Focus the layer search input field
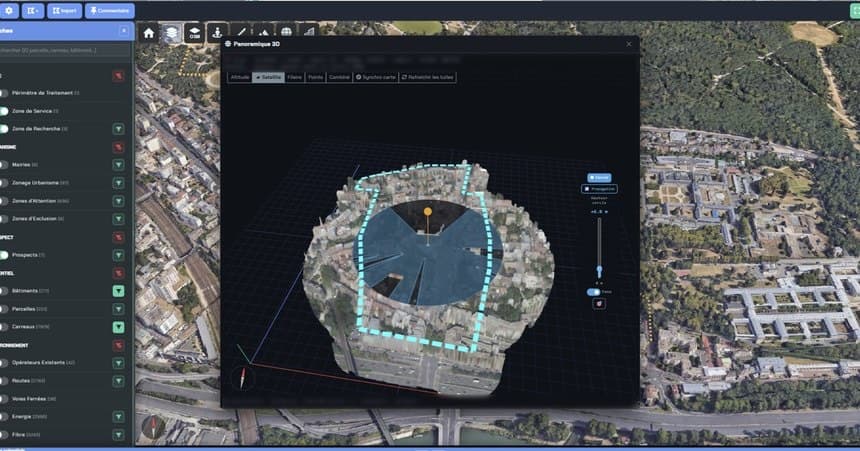The height and width of the screenshot is (451, 860). pos(65,50)
